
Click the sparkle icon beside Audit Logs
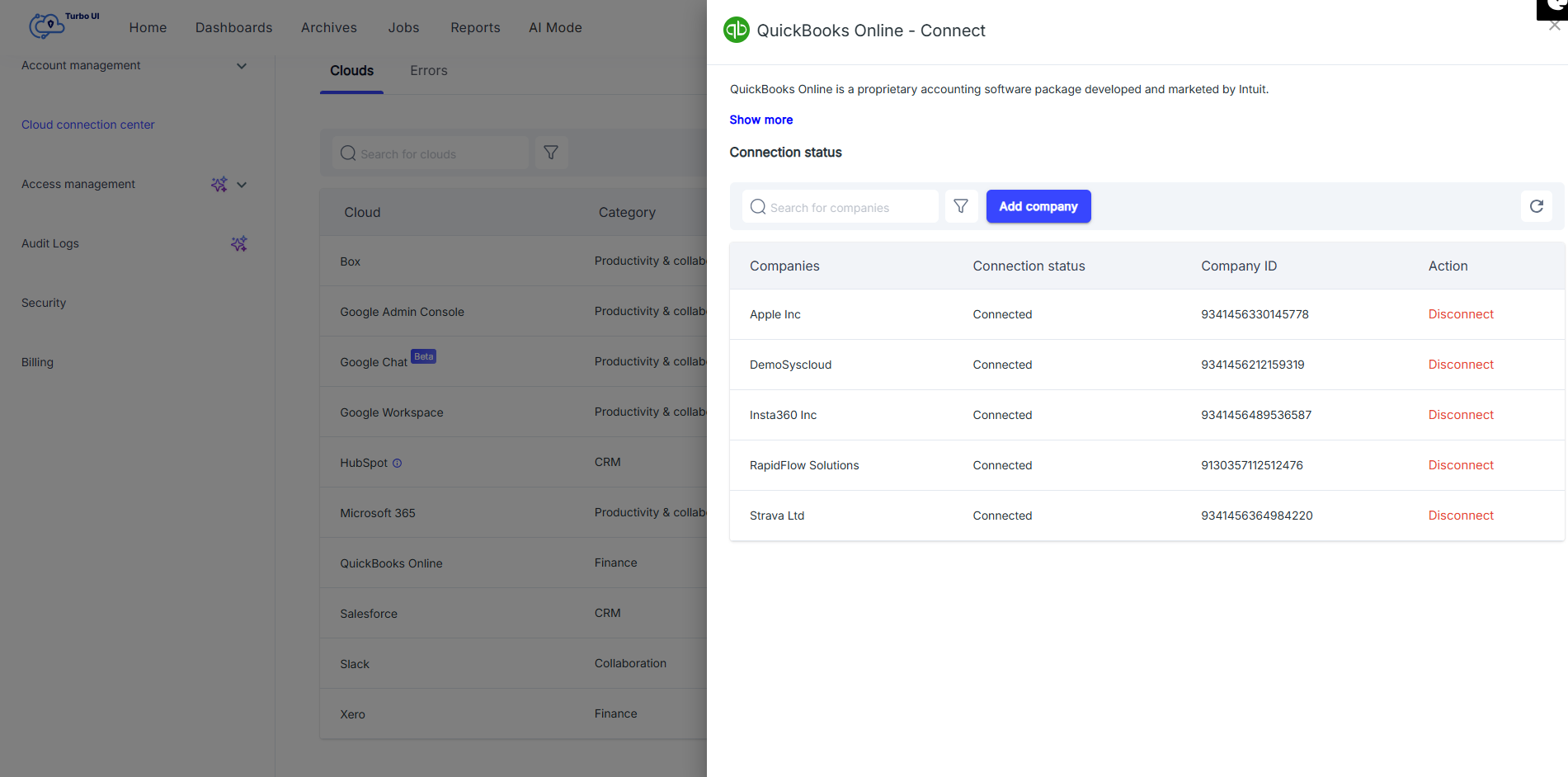coord(238,243)
